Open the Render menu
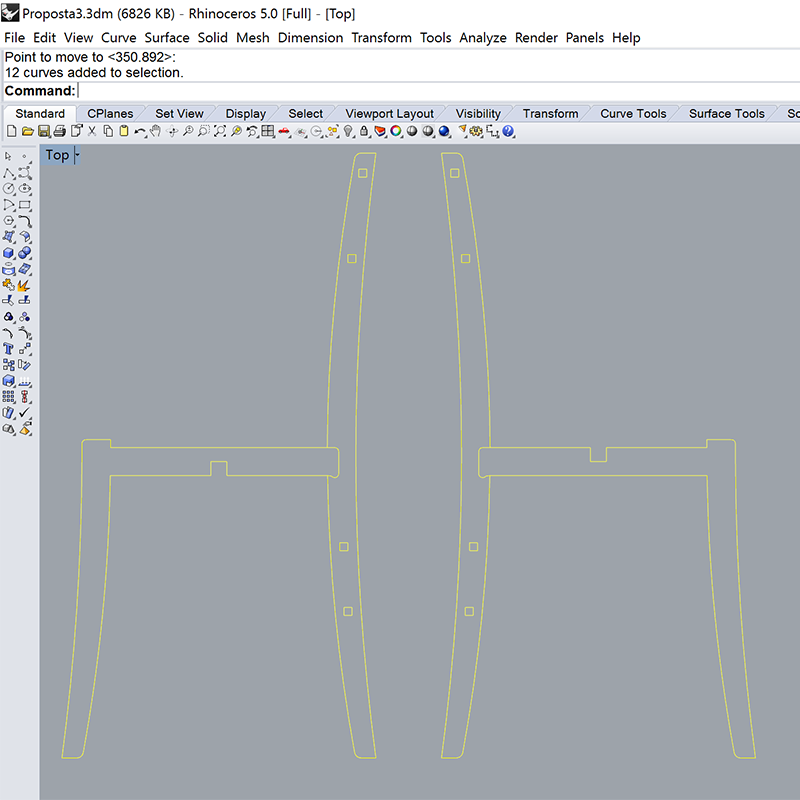The height and width of the screenshot is (800, 800). point(536,38)
